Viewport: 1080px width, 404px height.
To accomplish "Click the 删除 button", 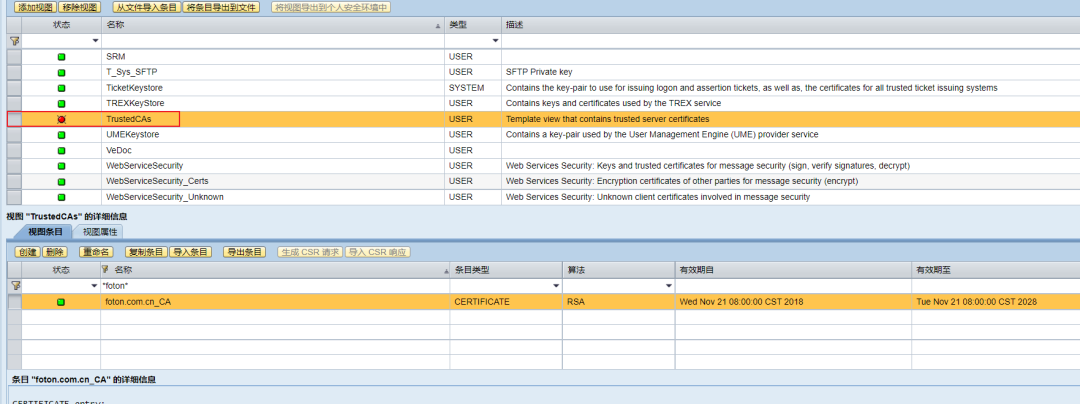I will point(55,252).
